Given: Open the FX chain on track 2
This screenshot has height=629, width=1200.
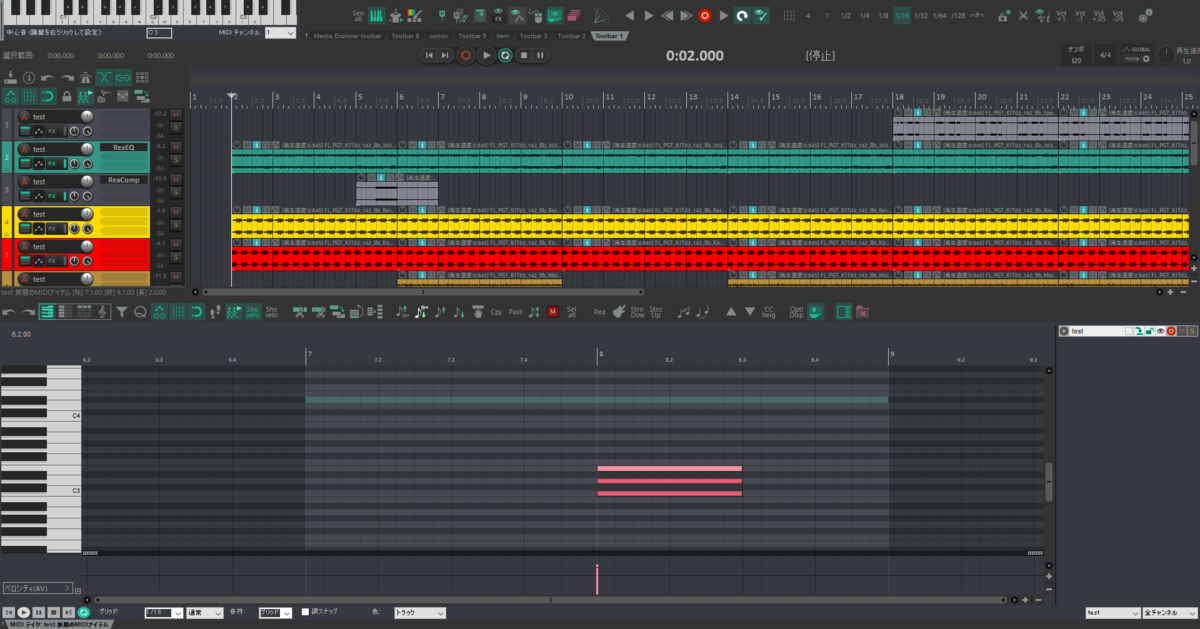Looking at the screenshot, I should (x=52, y=164).
